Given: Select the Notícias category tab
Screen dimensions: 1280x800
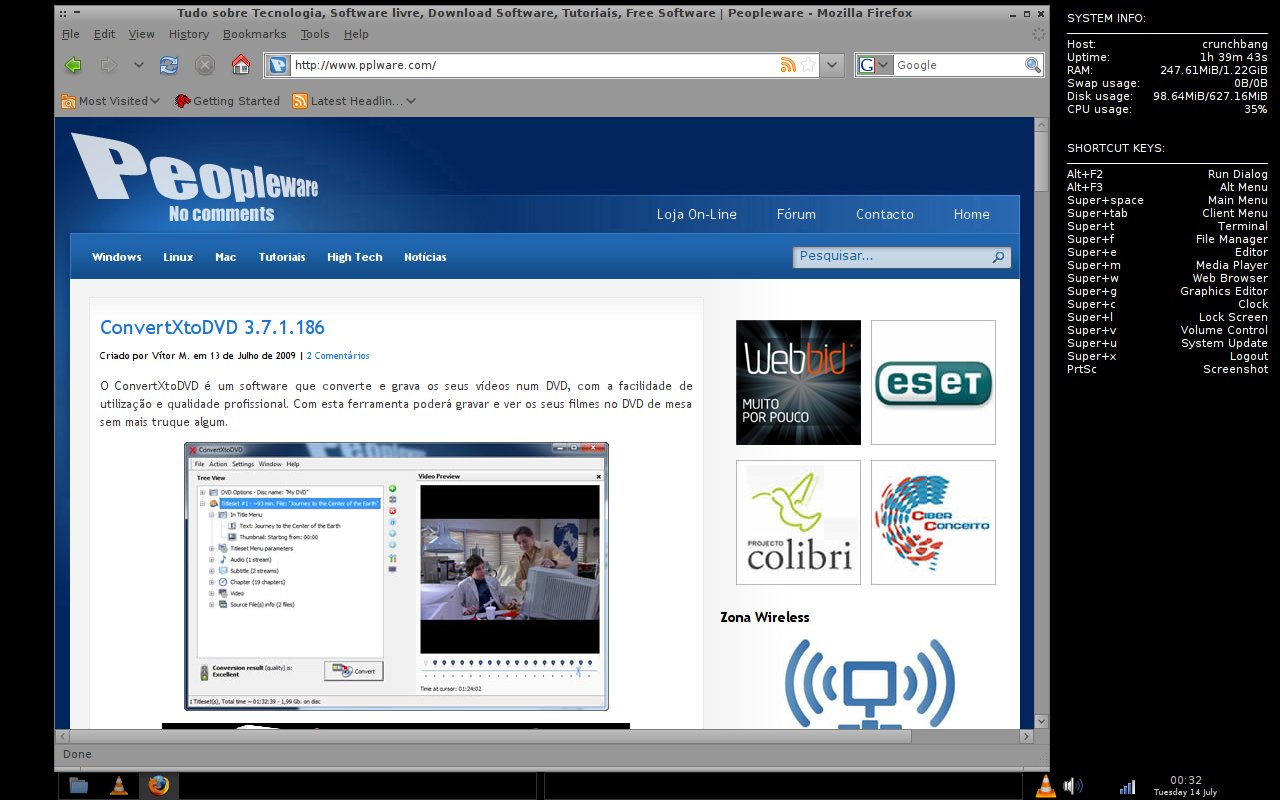Looking at the screenshot, I should click(425, 257).
